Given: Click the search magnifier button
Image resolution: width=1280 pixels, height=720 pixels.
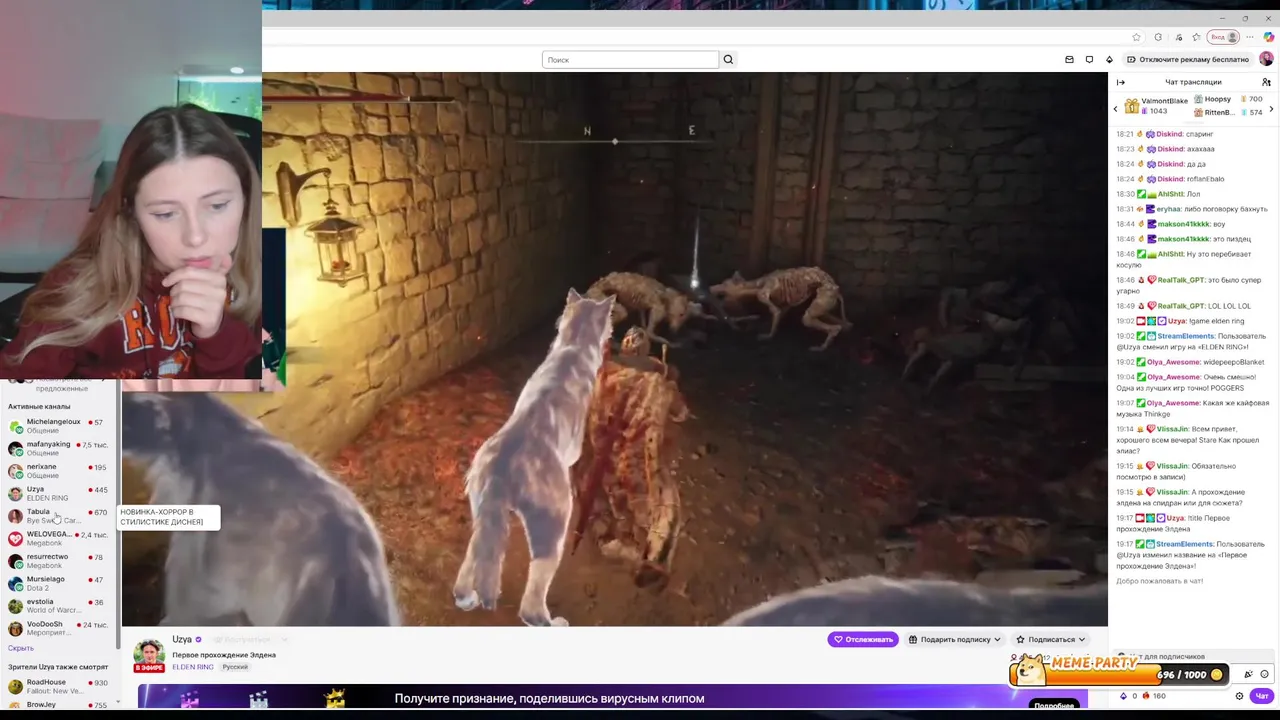Looking at the screenshot, I should click(x=728, y=59).
